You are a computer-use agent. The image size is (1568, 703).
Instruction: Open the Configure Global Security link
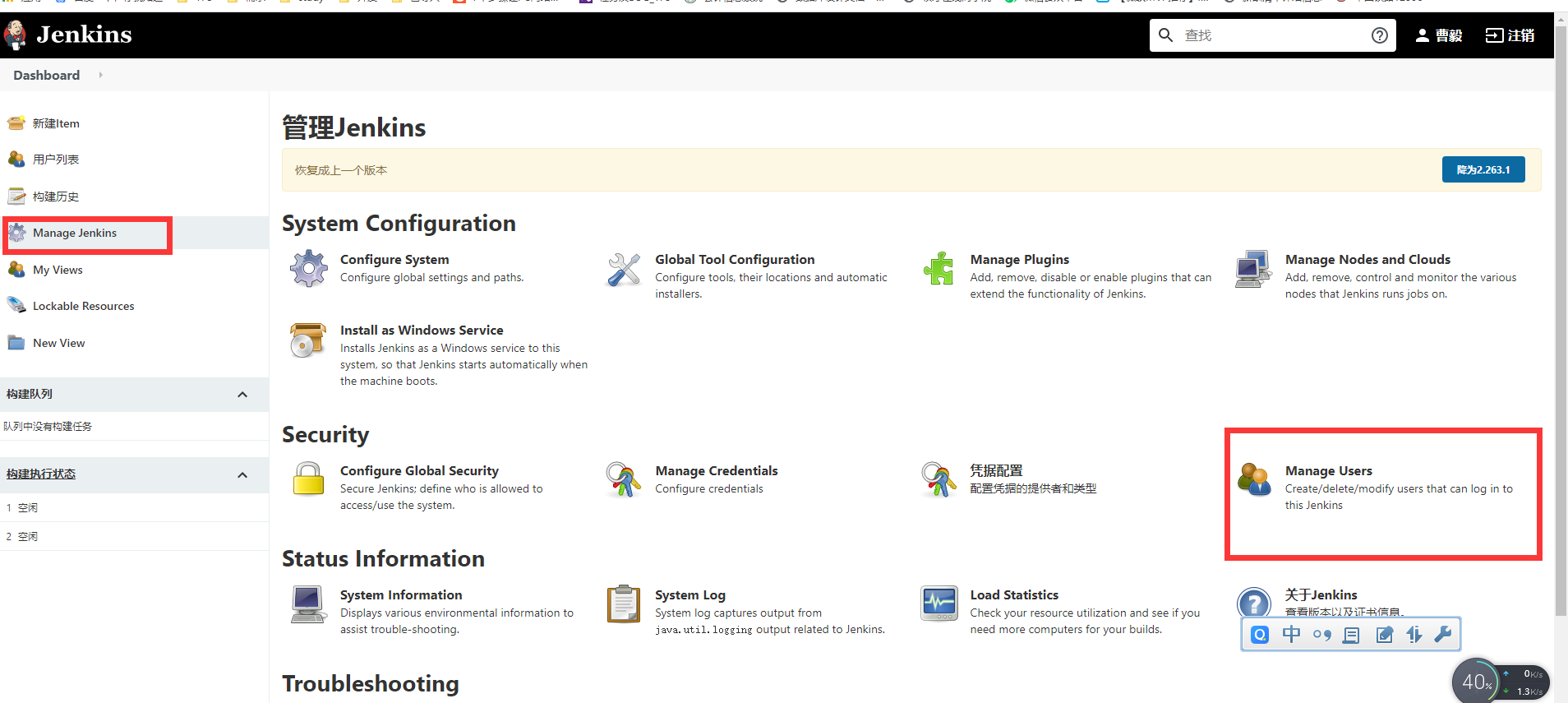tap(419, 470)
